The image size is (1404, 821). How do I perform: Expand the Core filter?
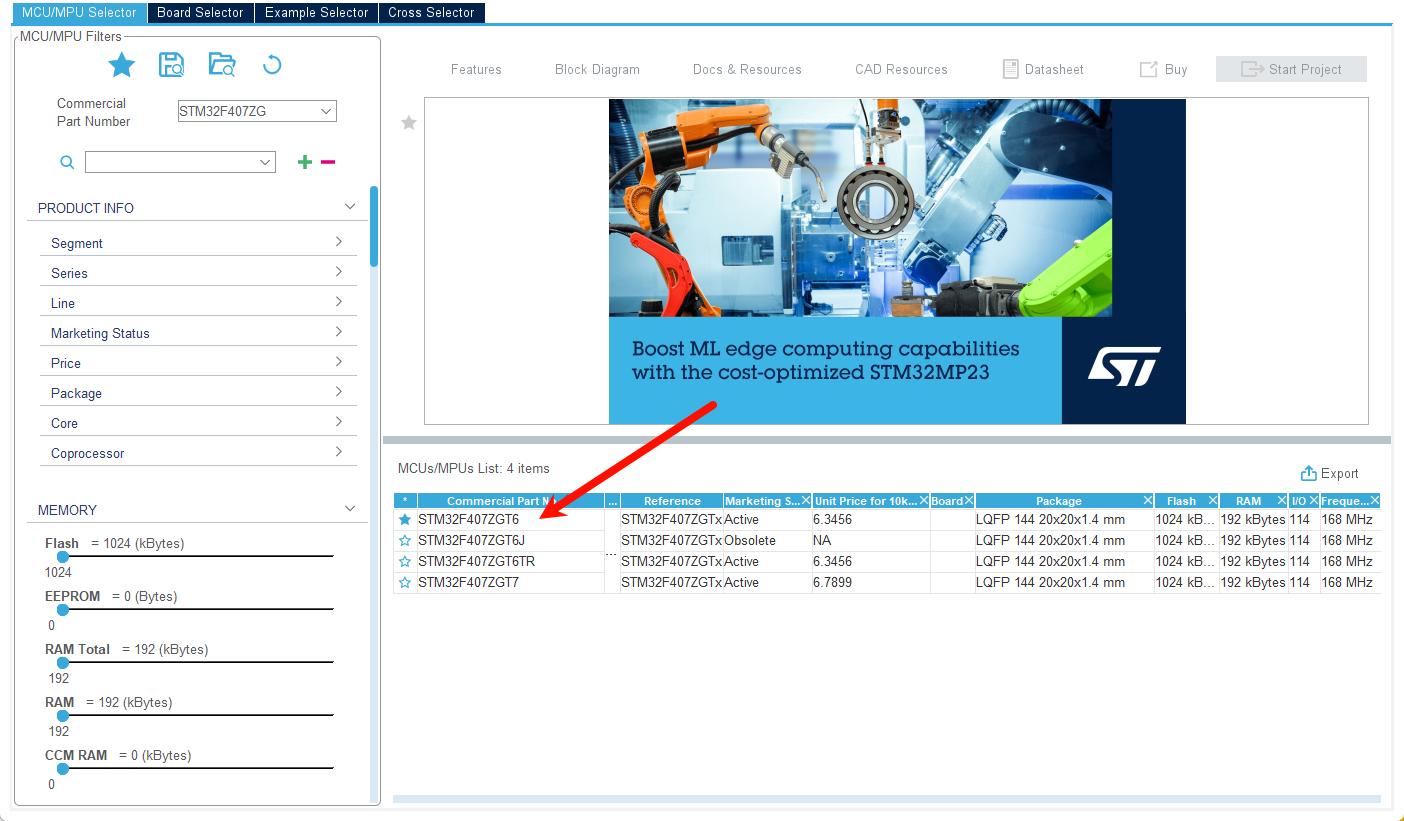pyautogui.click(x=339, y=422)
